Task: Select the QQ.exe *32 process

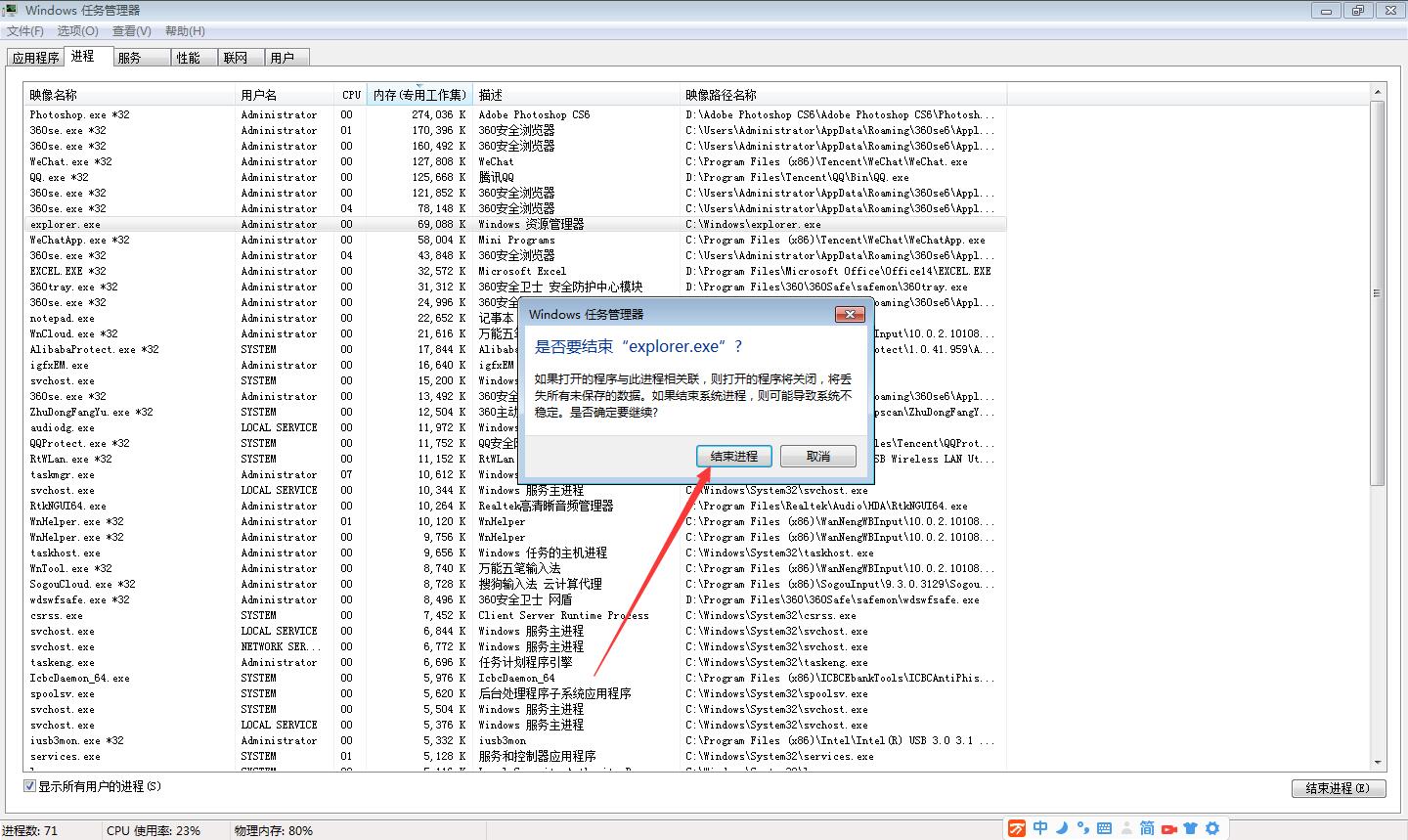Action: (x=515, y=177)
